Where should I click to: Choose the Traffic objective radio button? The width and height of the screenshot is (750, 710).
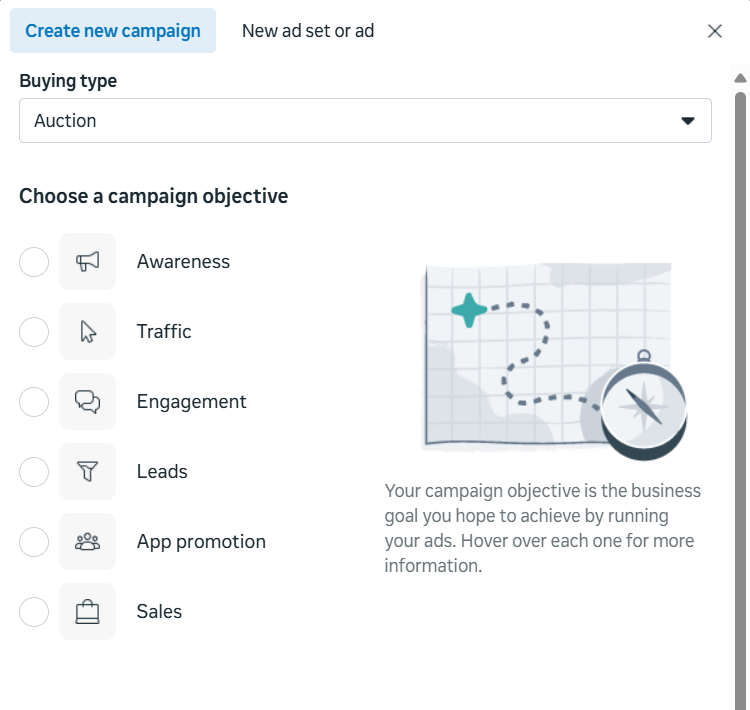click(x=34, y=332)
